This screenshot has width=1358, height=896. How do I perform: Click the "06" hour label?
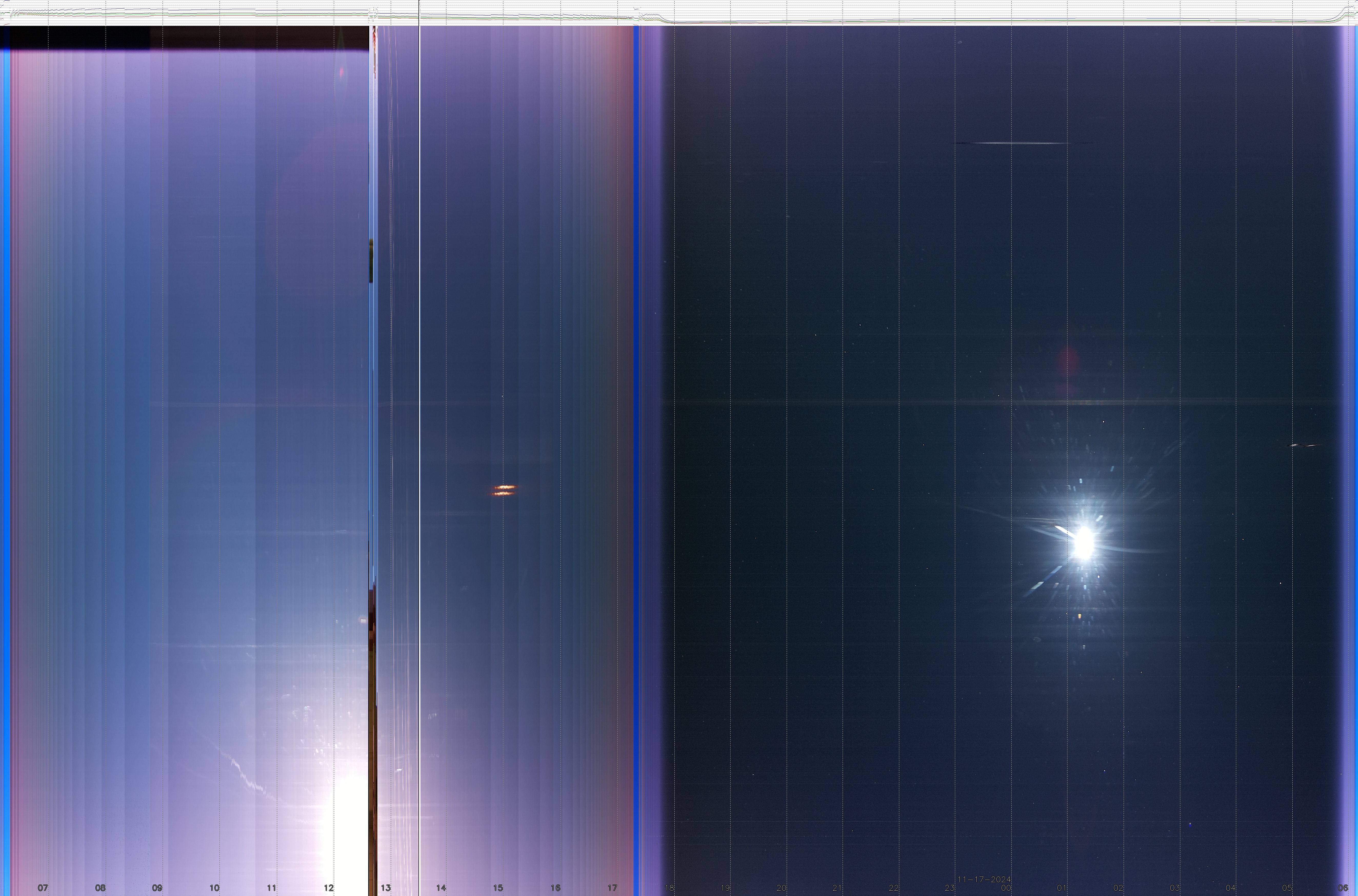click(x=1343, y=888)
